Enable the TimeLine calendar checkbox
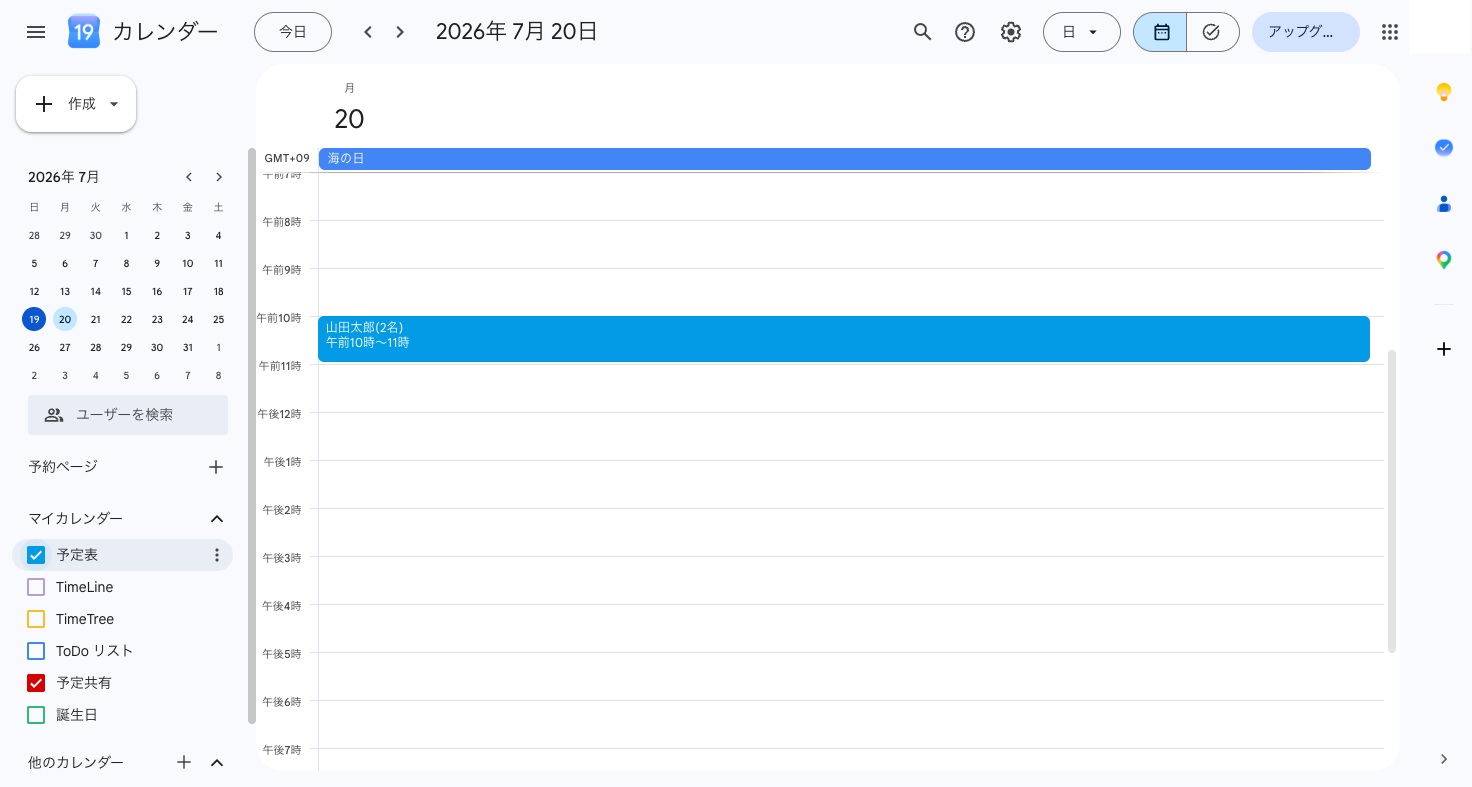1472x787 pixels. pyautogui.click(x=36, y=587)
